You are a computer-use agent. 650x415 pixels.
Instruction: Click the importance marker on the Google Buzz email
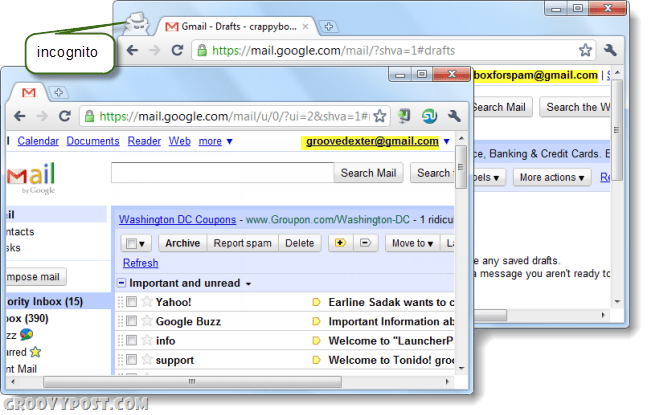[316, 321]
